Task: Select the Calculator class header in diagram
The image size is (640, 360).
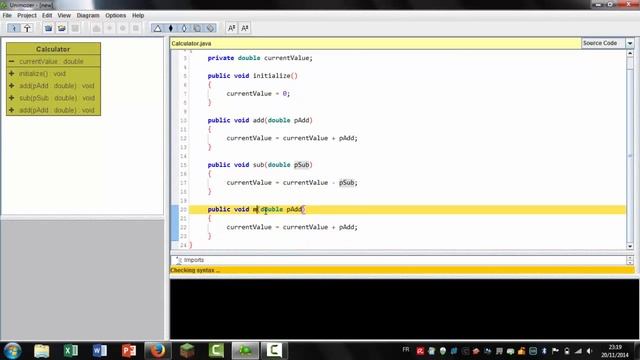Action: coord(53,49)
